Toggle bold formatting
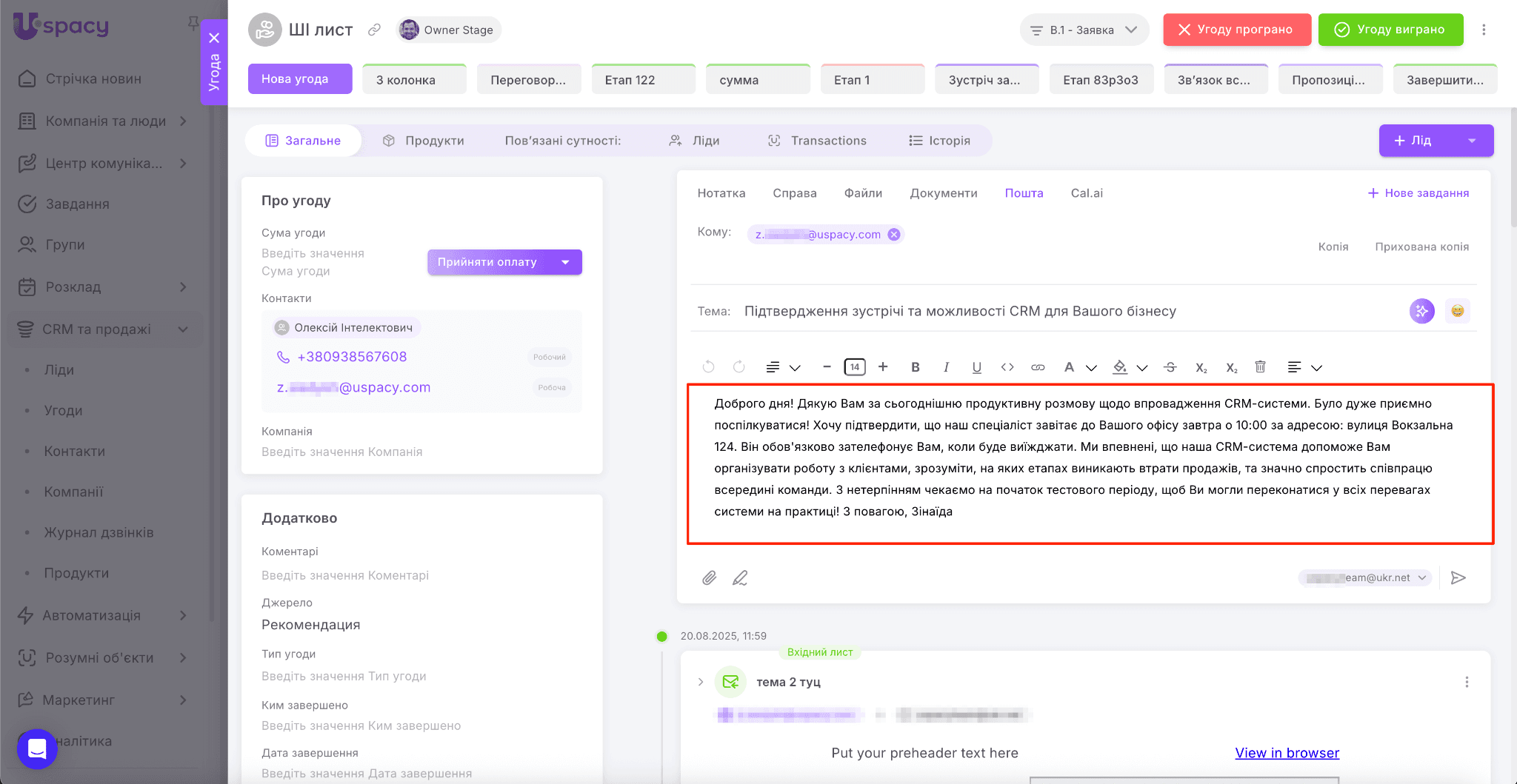Screen dimensions: 1517x784 point(916,367)
